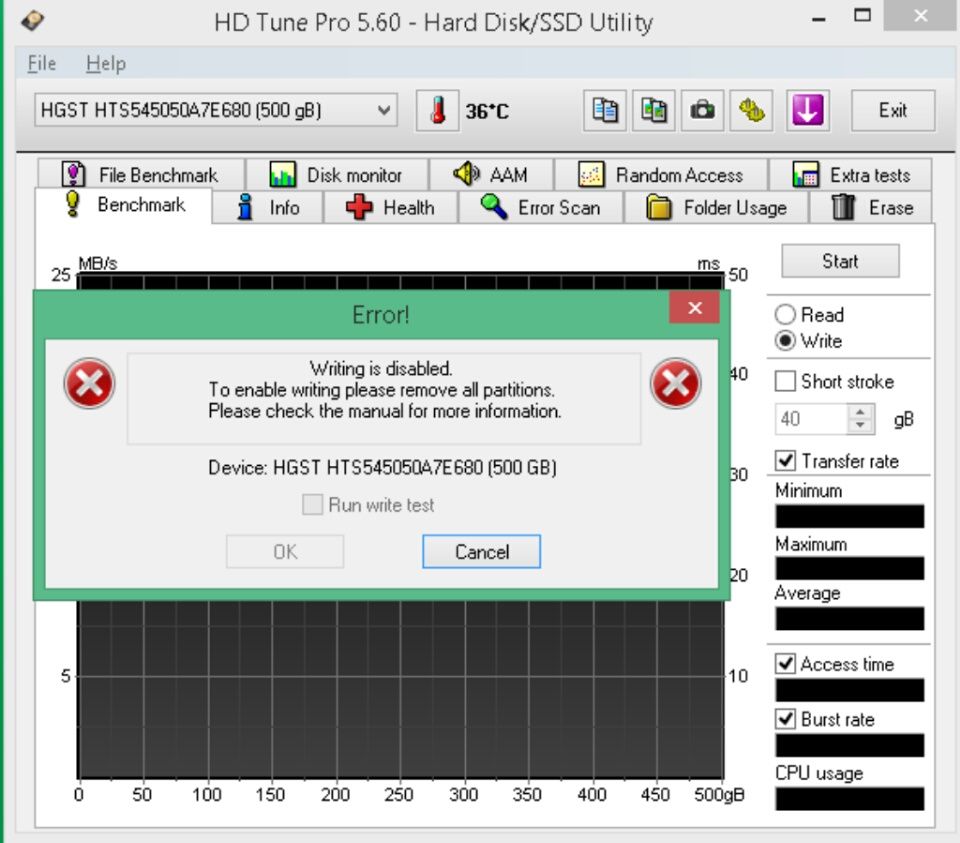Click the Average transfer rate value box
The width and height of the screenshot is (960, 843).
pyautogui.click(x=850, y=618)
